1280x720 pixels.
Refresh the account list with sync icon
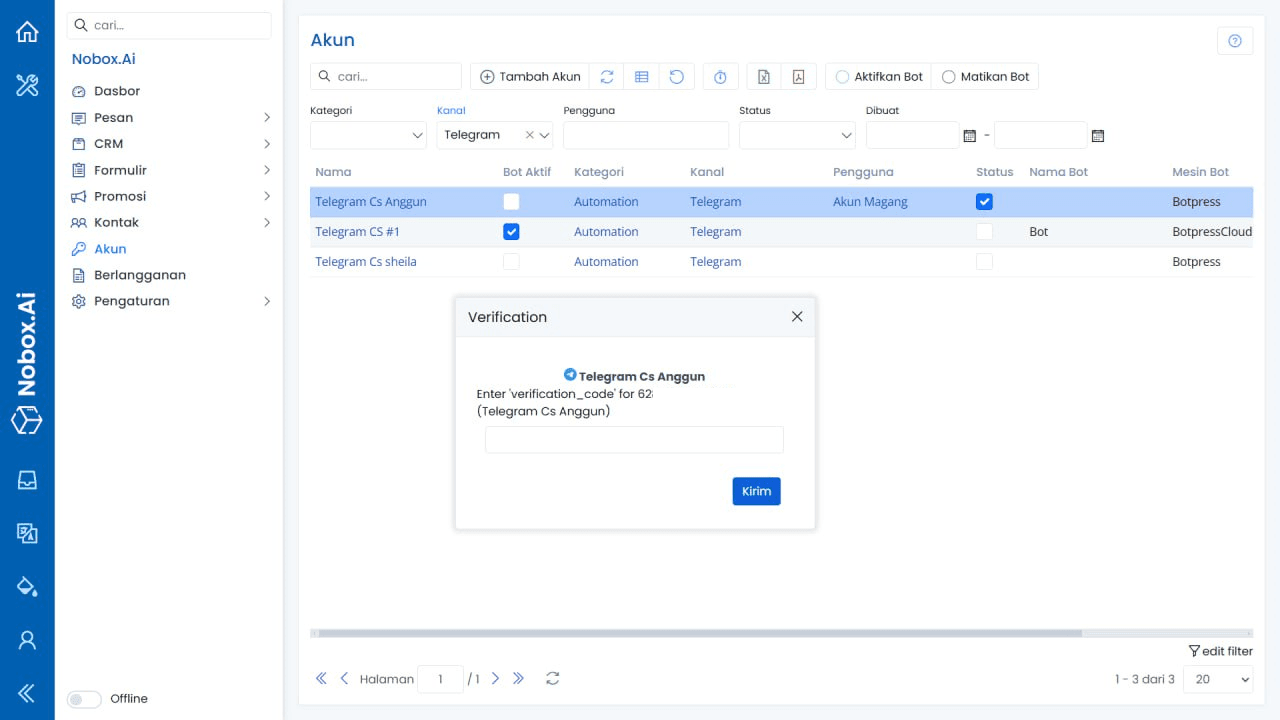click(x=607, y=76)
